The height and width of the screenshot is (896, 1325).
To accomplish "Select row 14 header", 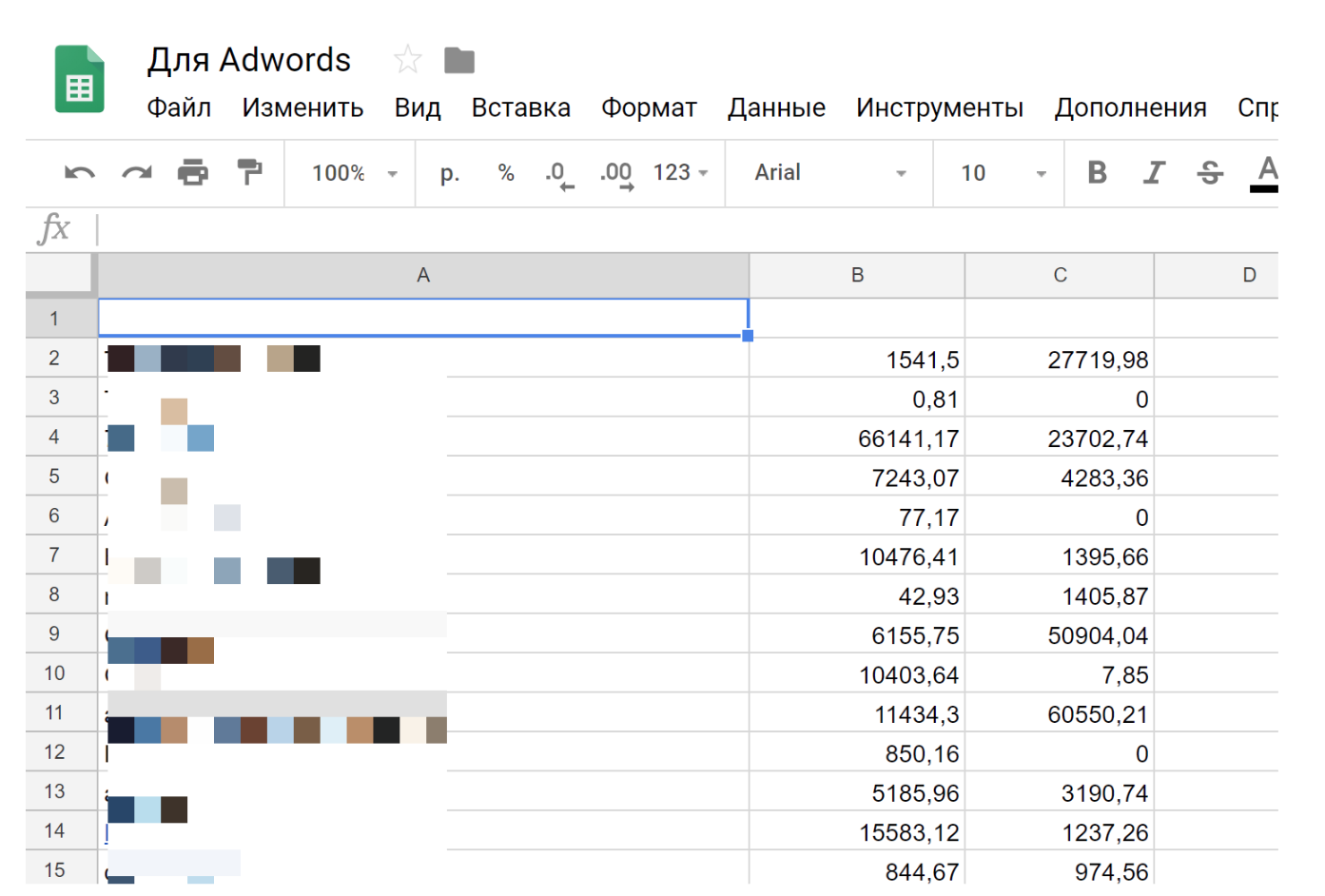I will [61, 830].
